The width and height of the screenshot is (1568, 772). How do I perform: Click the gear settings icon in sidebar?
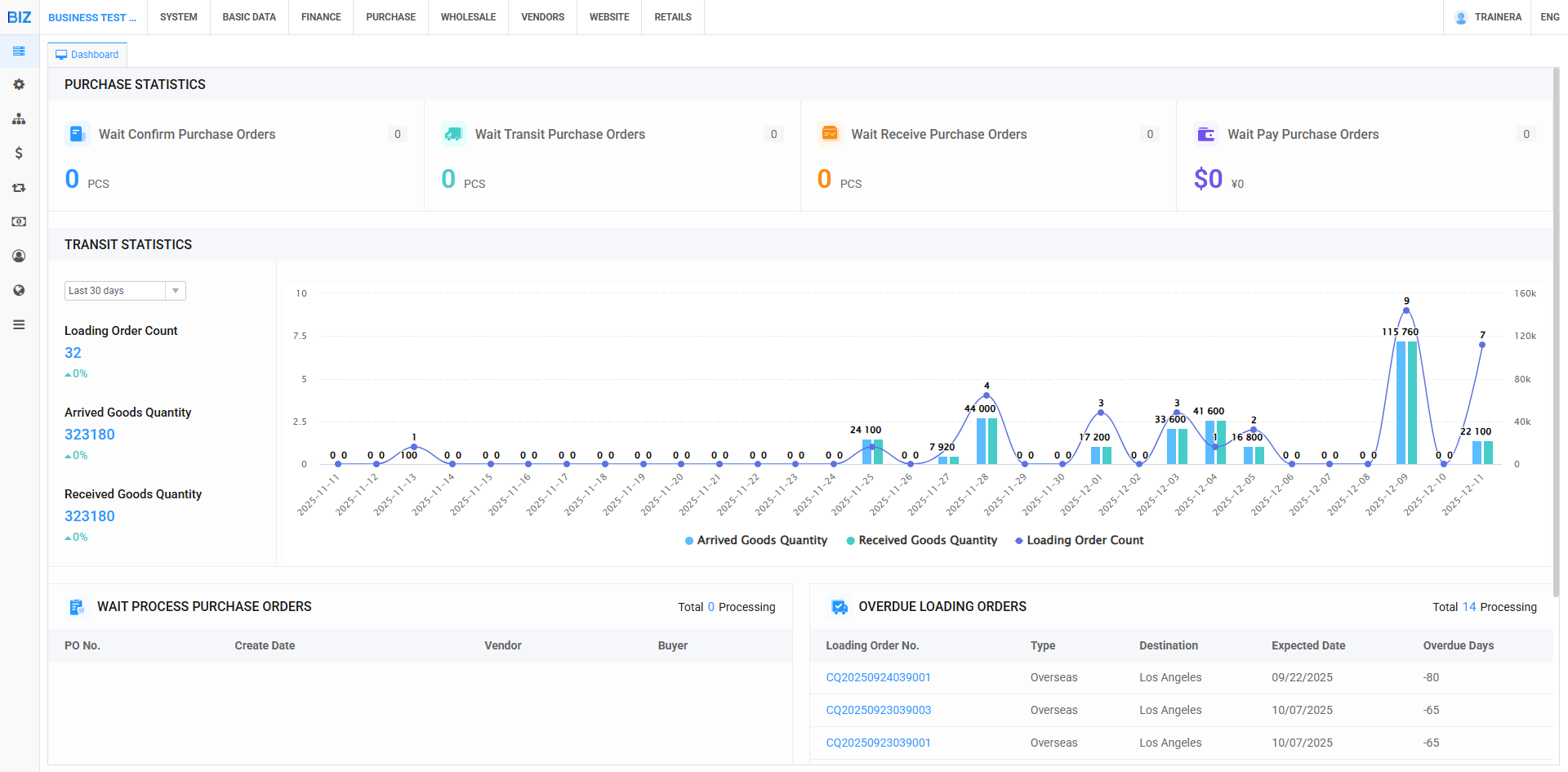(x=19, y=85)
